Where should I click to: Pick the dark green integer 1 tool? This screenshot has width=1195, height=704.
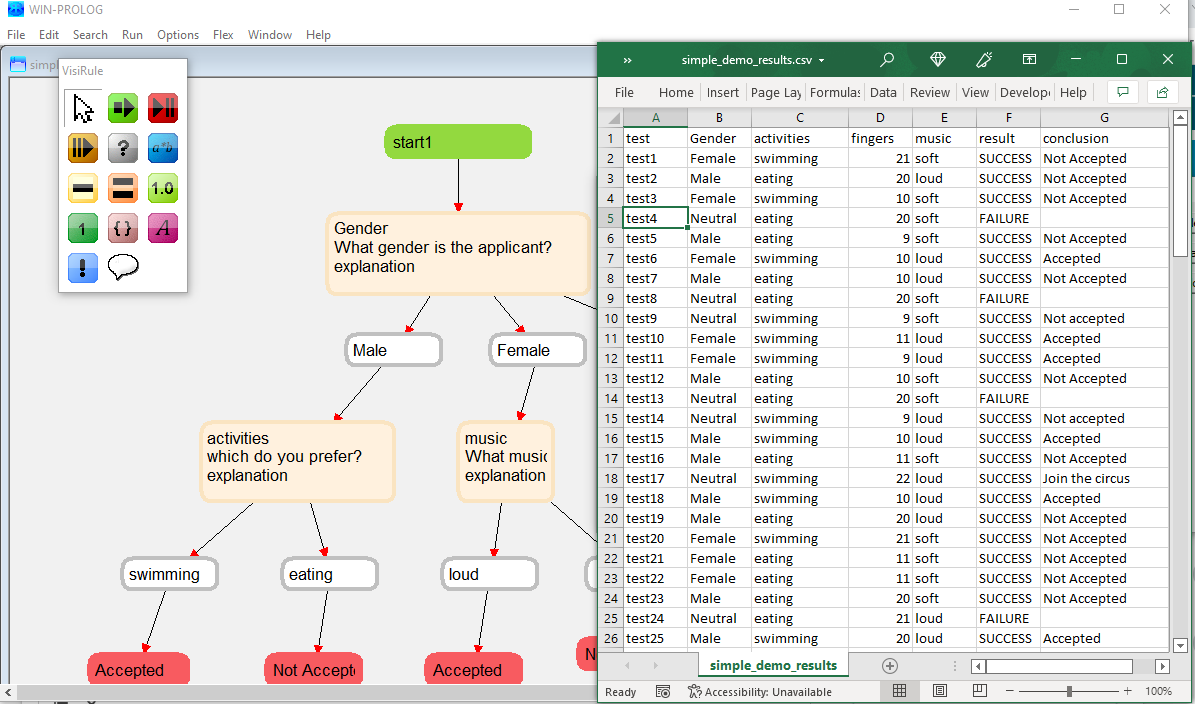point(83,227)
